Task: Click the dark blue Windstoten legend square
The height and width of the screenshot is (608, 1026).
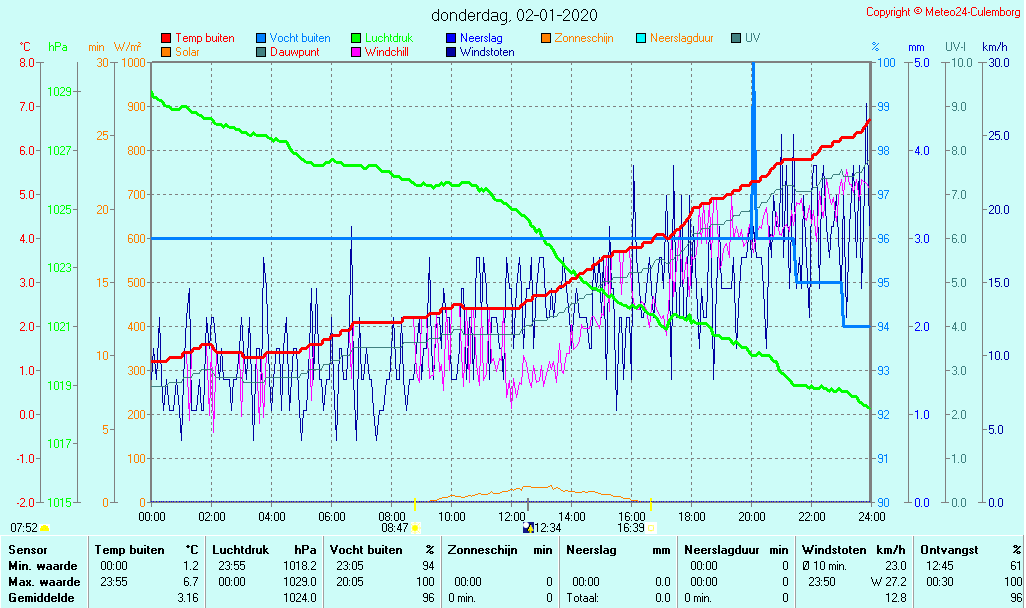Action: [x=451, y=52]
